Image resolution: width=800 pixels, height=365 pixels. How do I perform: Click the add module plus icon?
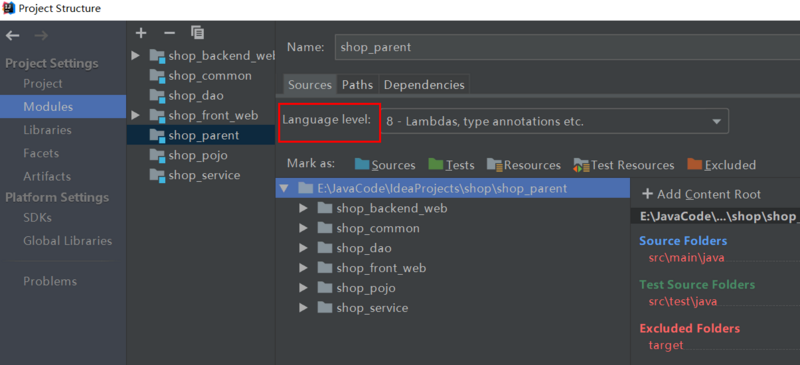coord(141,33)
